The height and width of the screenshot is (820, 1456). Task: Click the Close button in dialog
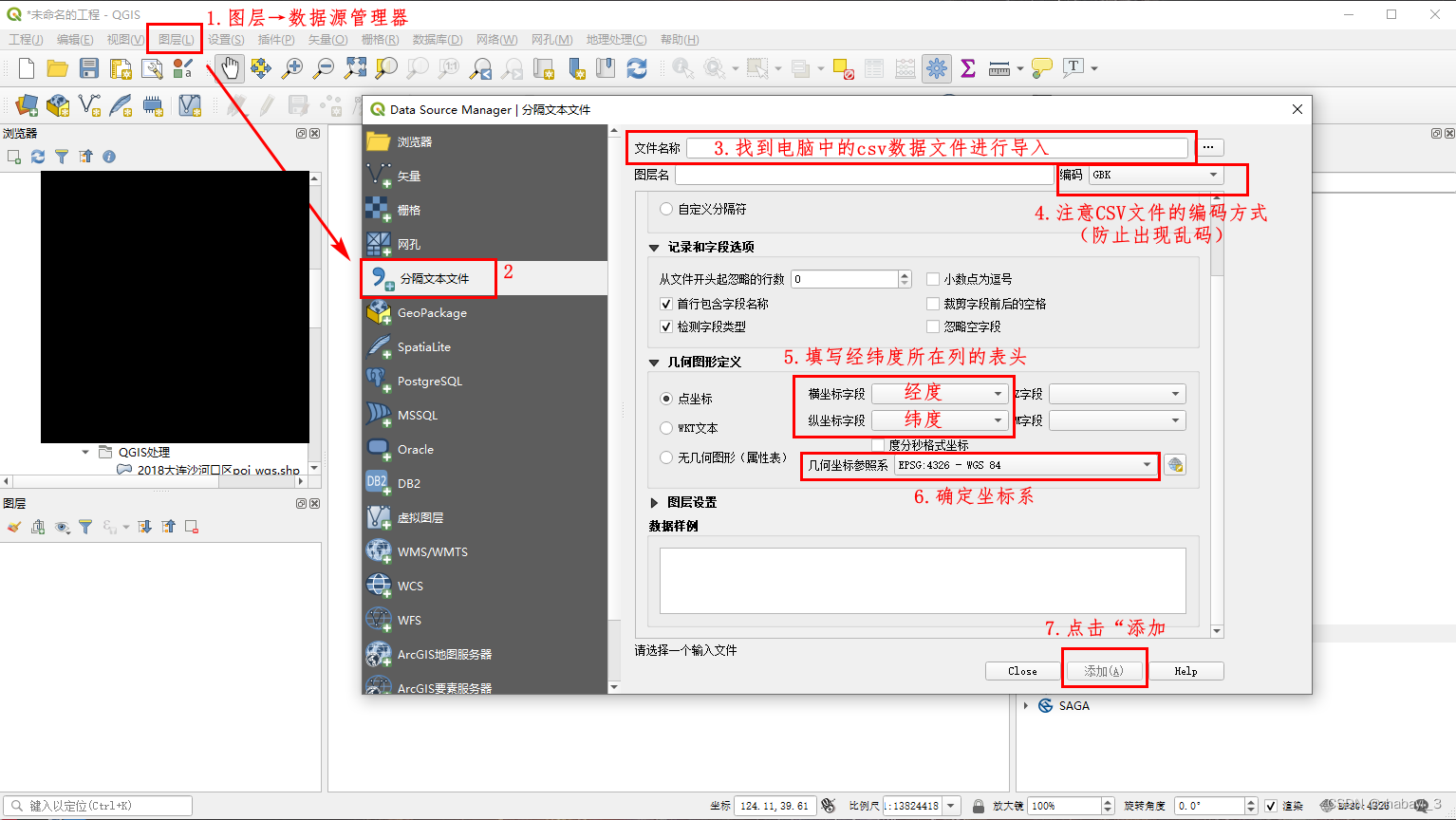pyautogui.click(x=1022, y=671)
